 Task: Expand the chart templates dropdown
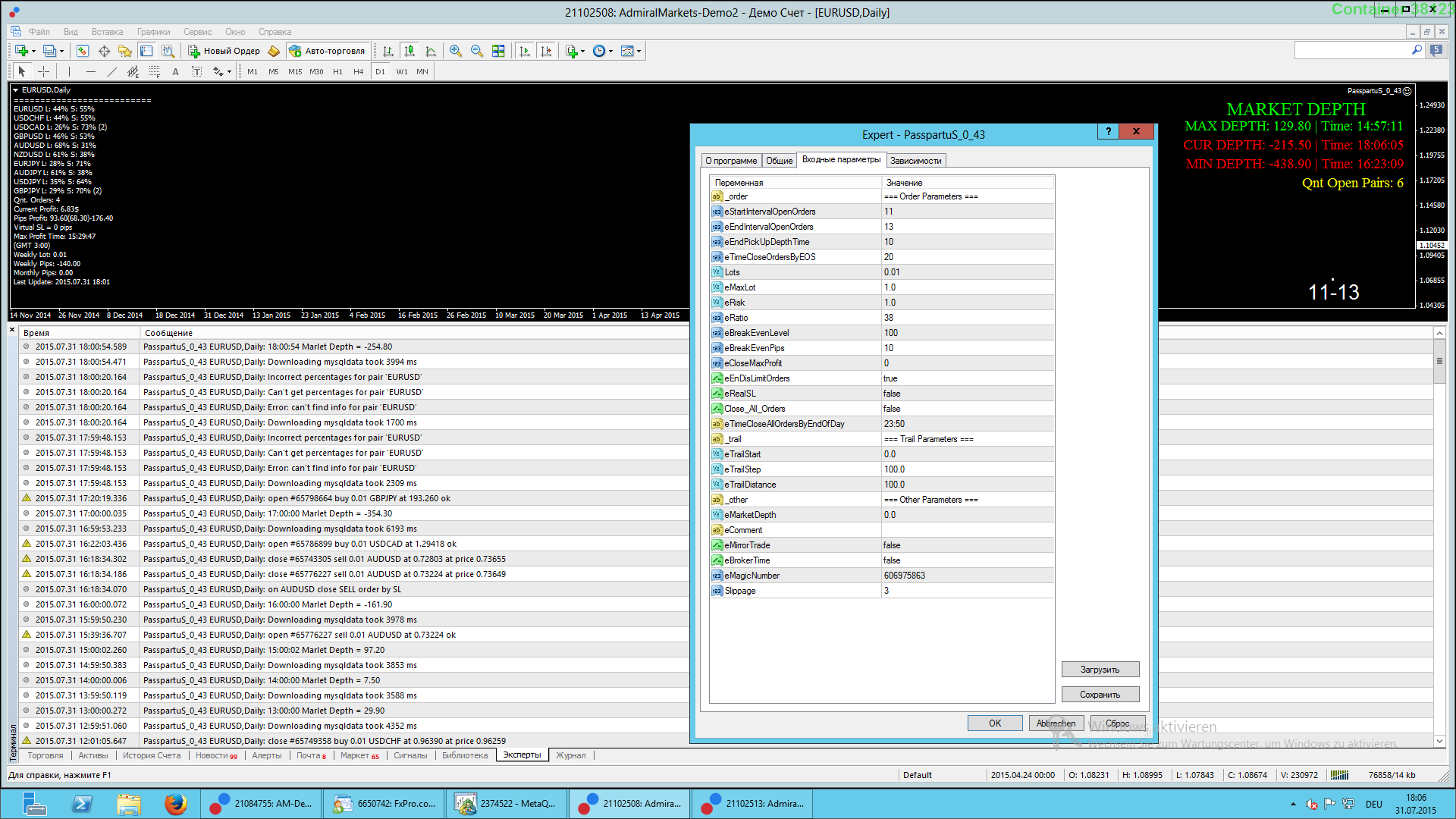point(639,51)
